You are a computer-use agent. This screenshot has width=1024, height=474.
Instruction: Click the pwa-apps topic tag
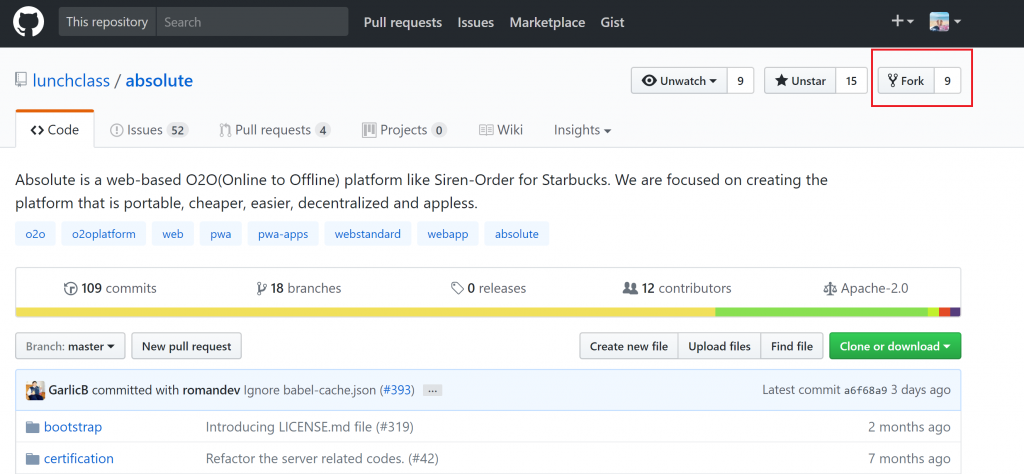(283, 234)
